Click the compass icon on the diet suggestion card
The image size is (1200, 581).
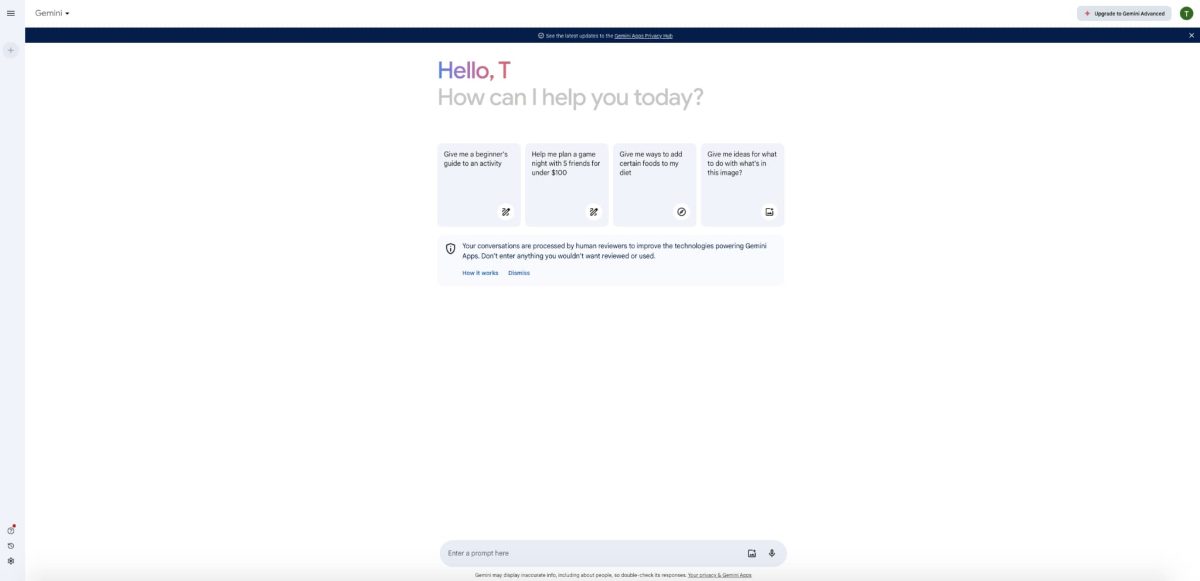[679, 210]
